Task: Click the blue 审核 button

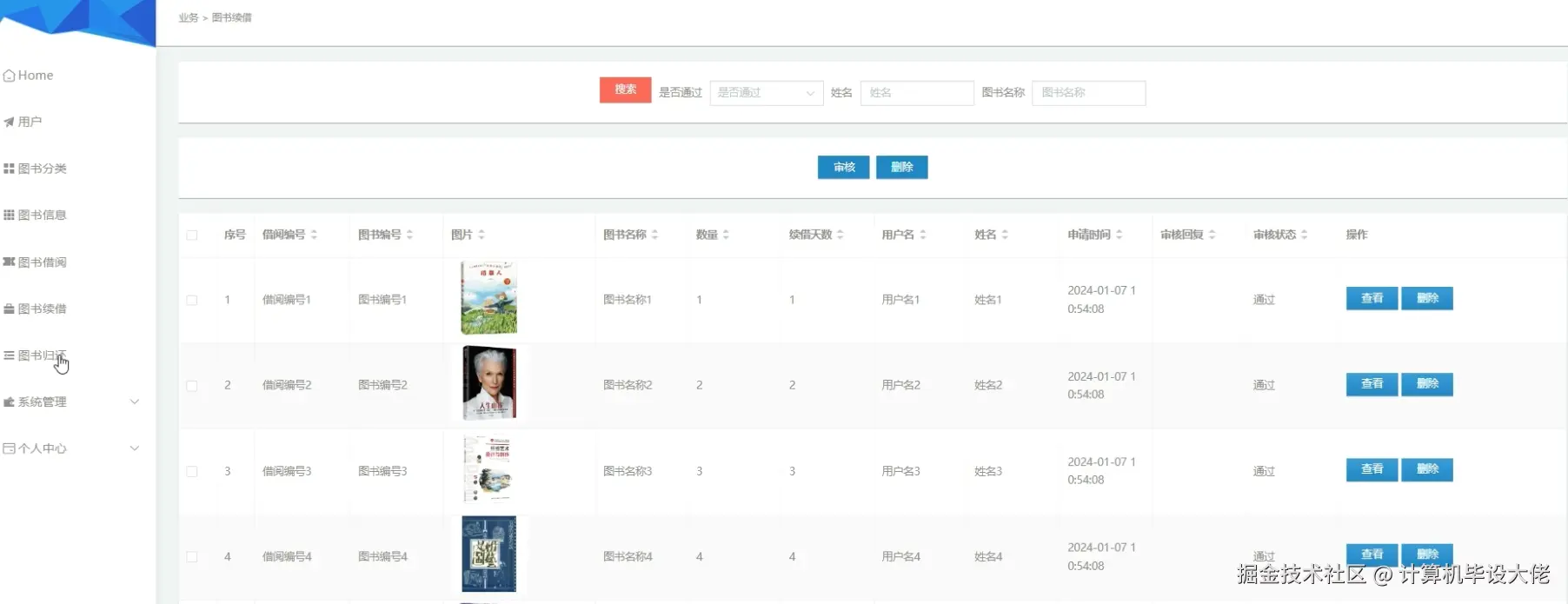Action: pos(843,167)
